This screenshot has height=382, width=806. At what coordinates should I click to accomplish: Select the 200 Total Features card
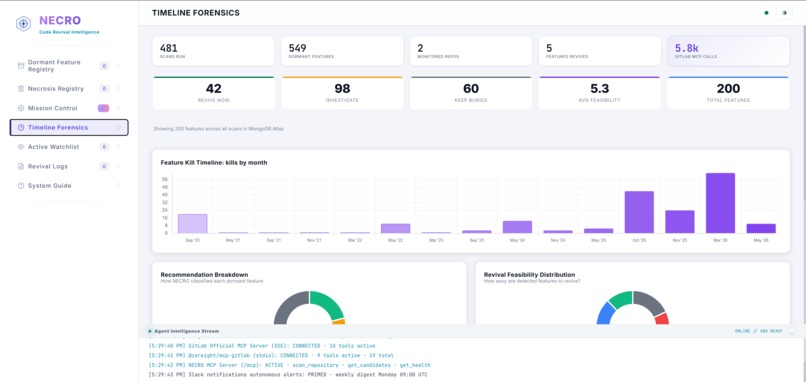click(728, 93)
